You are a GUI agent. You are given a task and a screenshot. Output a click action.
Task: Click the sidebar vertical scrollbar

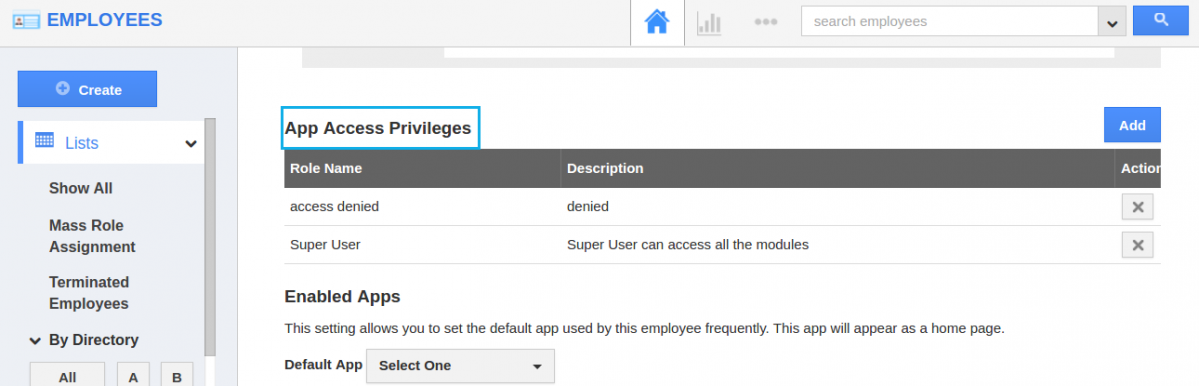pos(210,237)
